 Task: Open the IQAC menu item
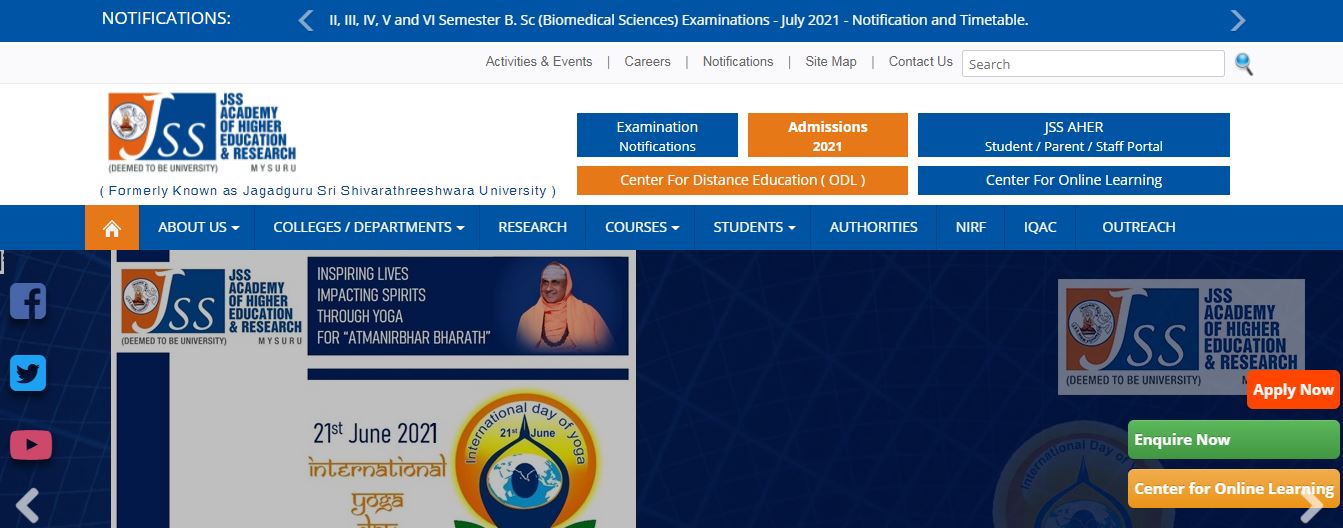(x=1040, y=227)
